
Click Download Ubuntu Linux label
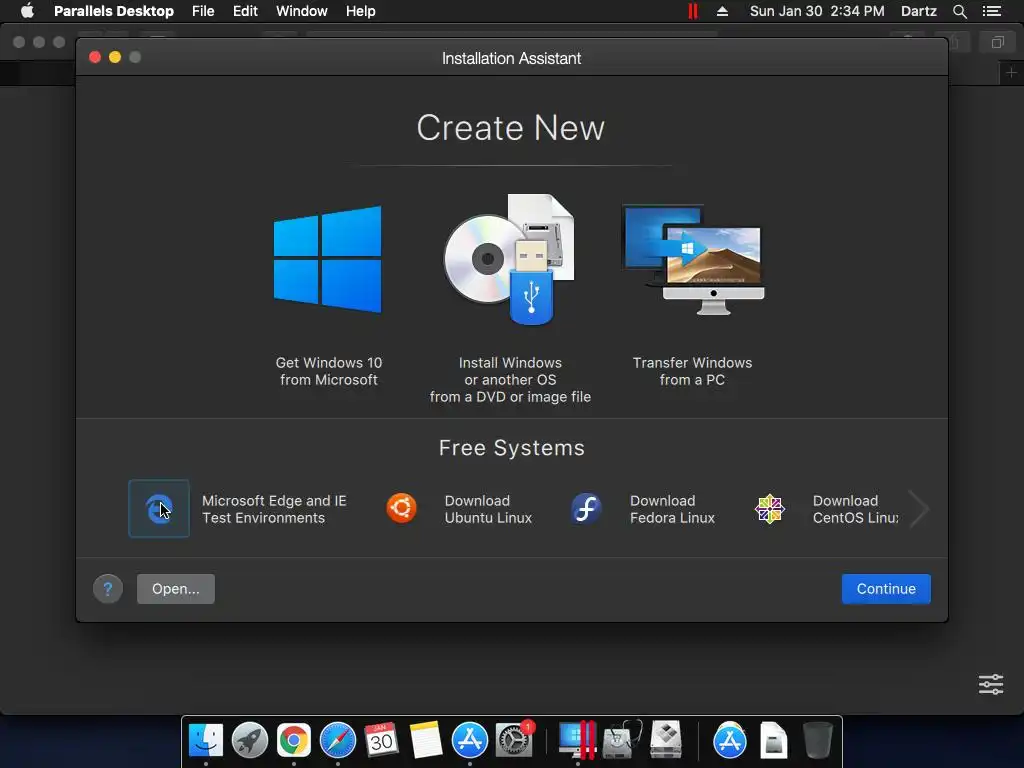pyautogui.click(x=488, y=509)
